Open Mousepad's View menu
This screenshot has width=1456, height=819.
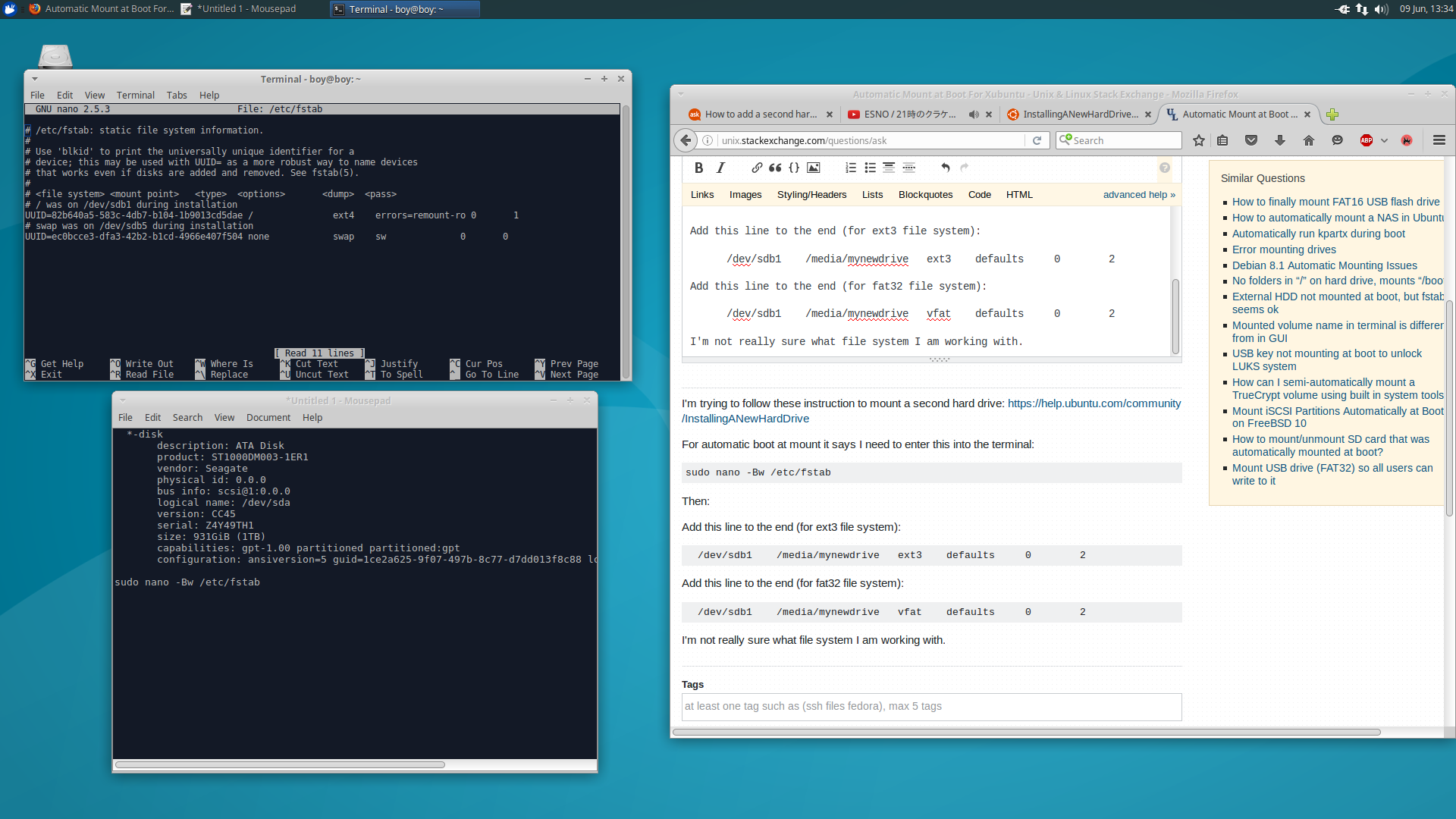(224, 417)
